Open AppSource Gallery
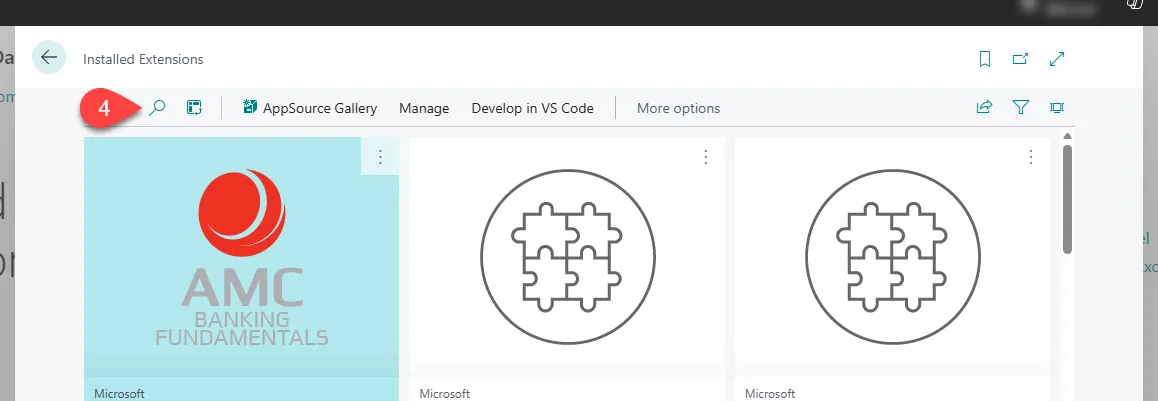Image resolution: width=1158 pixels, height=401 pixels. pos(310,108)
